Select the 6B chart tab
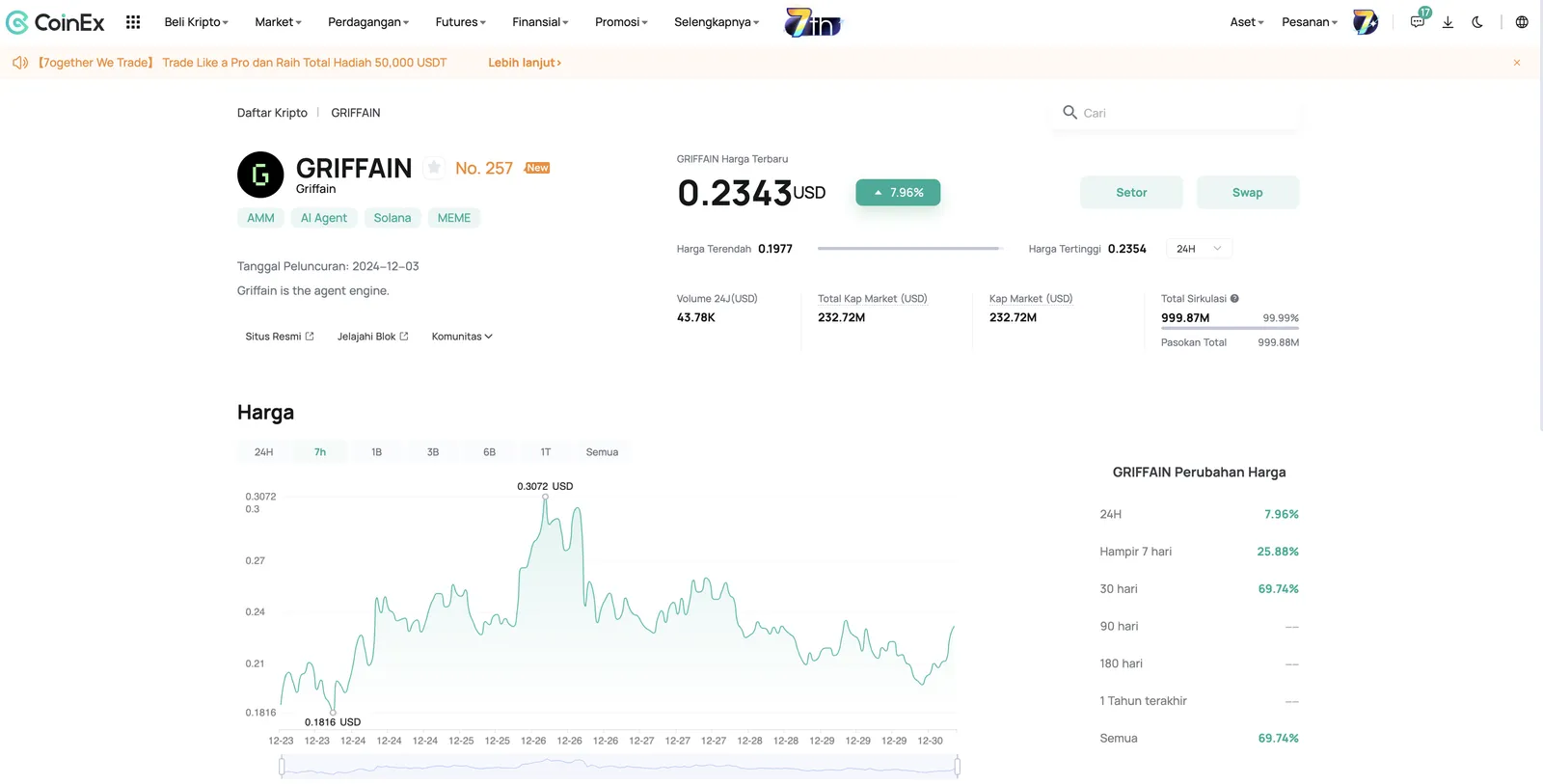The image size is (1543, 784). (489, 452)
